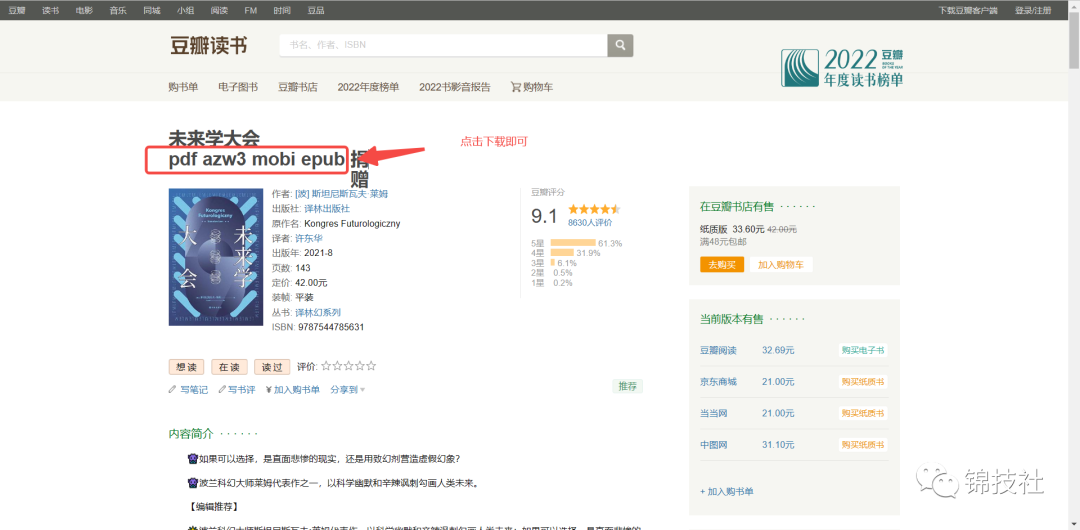Image resolution: width=1080 pixels, height=530 pixels.
Task: Open author link 斯坦尼斯瓦夫·莱姆
Action: coord(342,194)
